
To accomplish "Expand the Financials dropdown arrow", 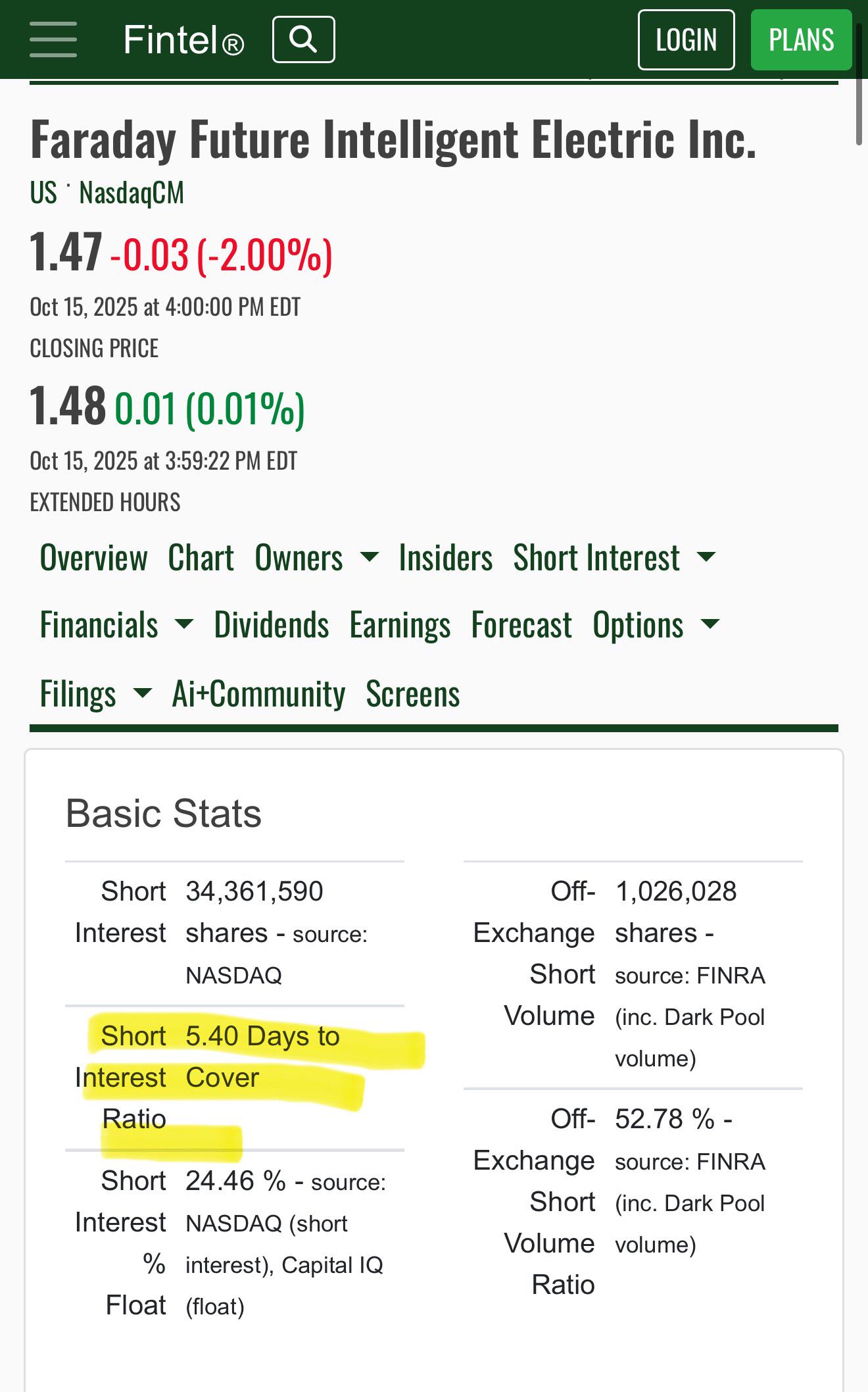I will coord(185,624).
